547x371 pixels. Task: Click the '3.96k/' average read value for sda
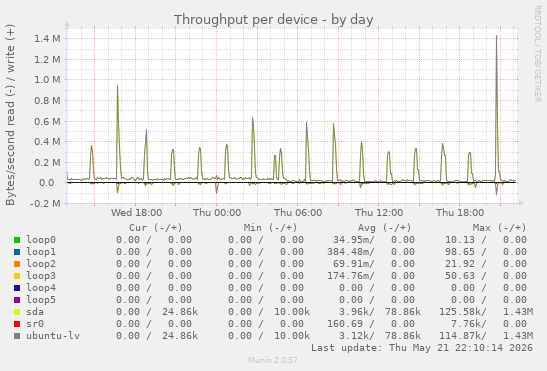point(357,312)
